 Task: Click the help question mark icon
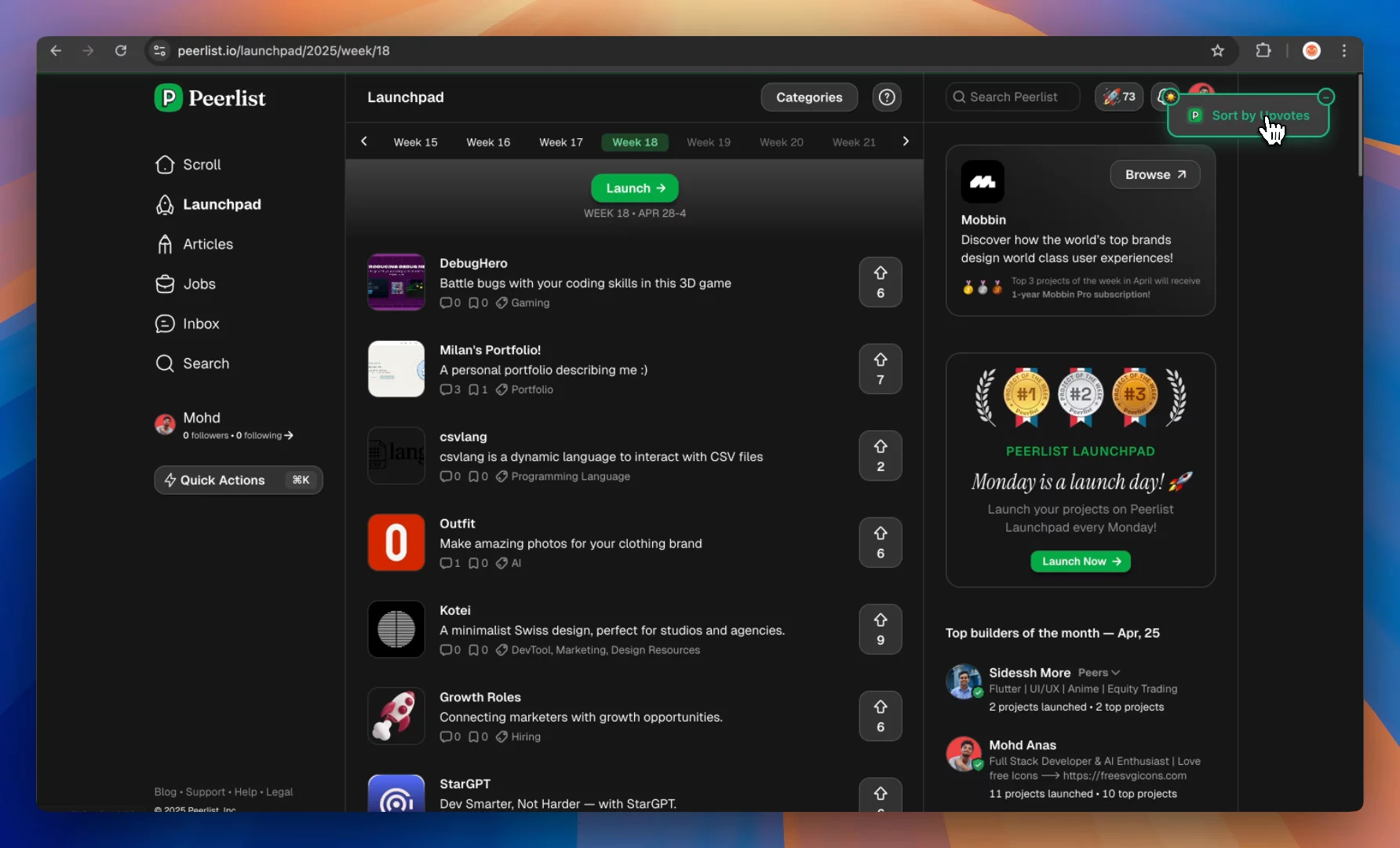tap(887, 97)
